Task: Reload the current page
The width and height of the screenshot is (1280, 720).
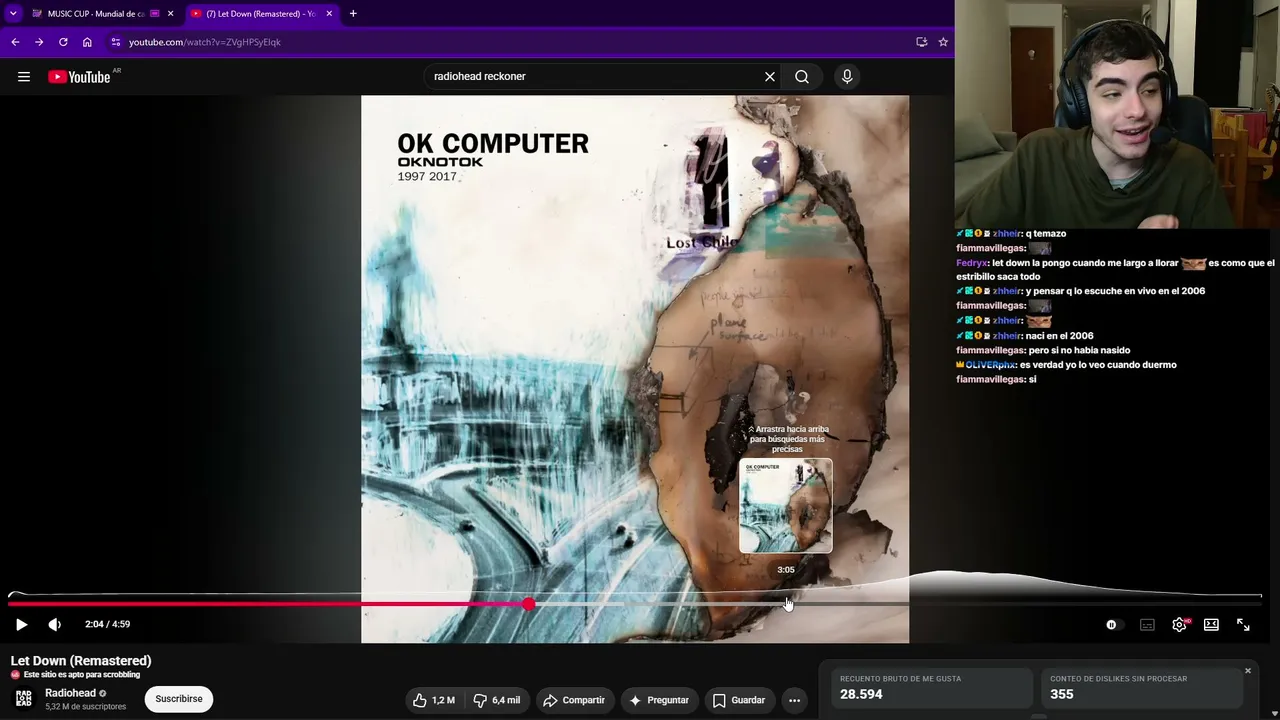Action: [63, 42]
